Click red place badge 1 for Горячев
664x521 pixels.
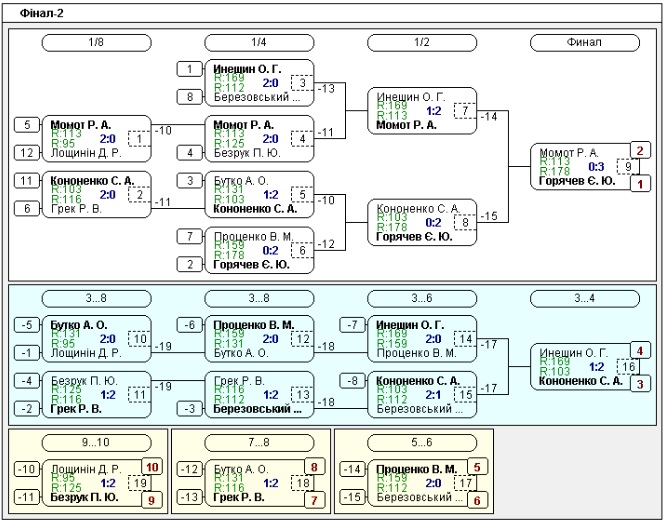(640, 184)
